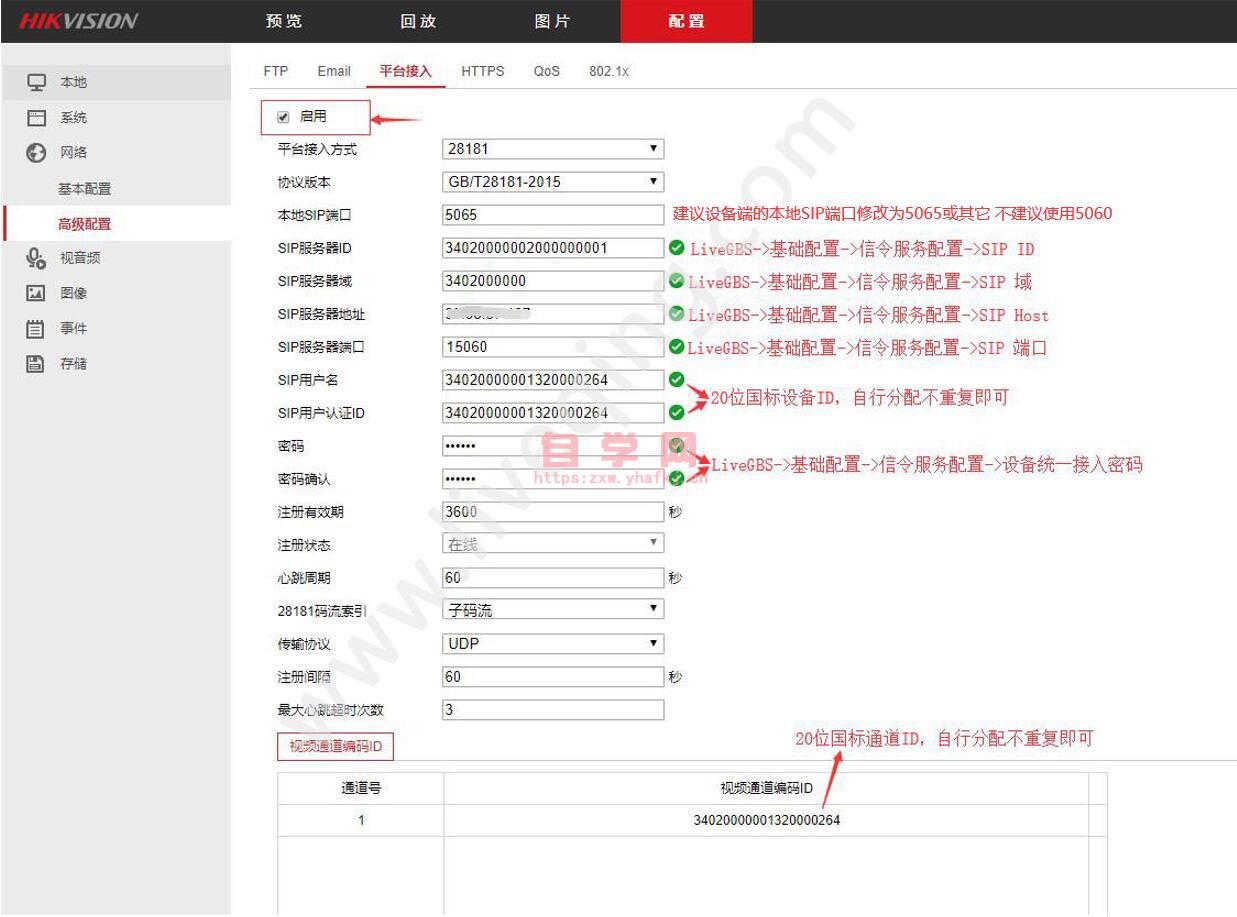Click the 本地SIP端口 input field

553,214
